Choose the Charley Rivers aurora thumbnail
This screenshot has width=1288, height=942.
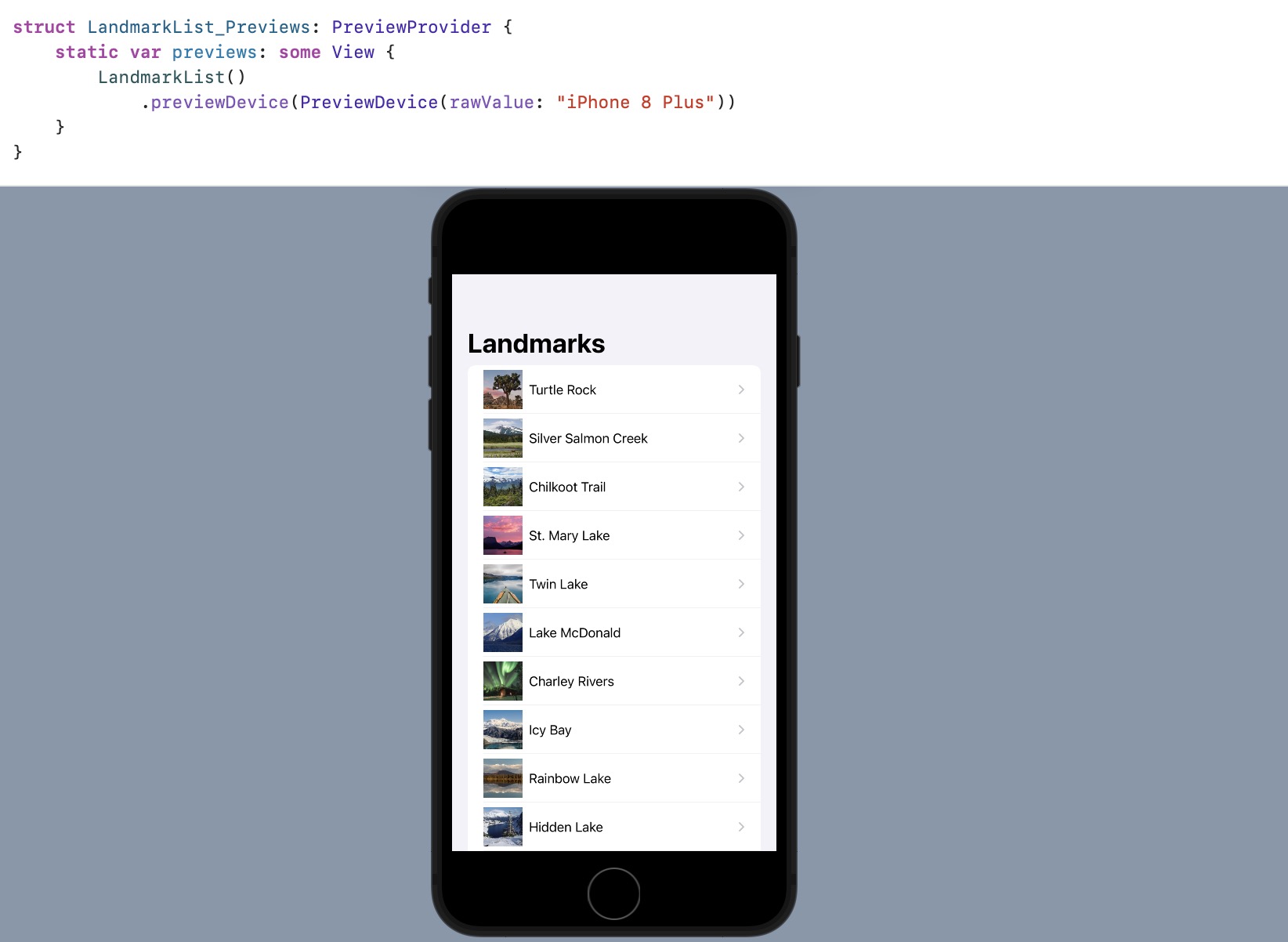pos(503,681)
